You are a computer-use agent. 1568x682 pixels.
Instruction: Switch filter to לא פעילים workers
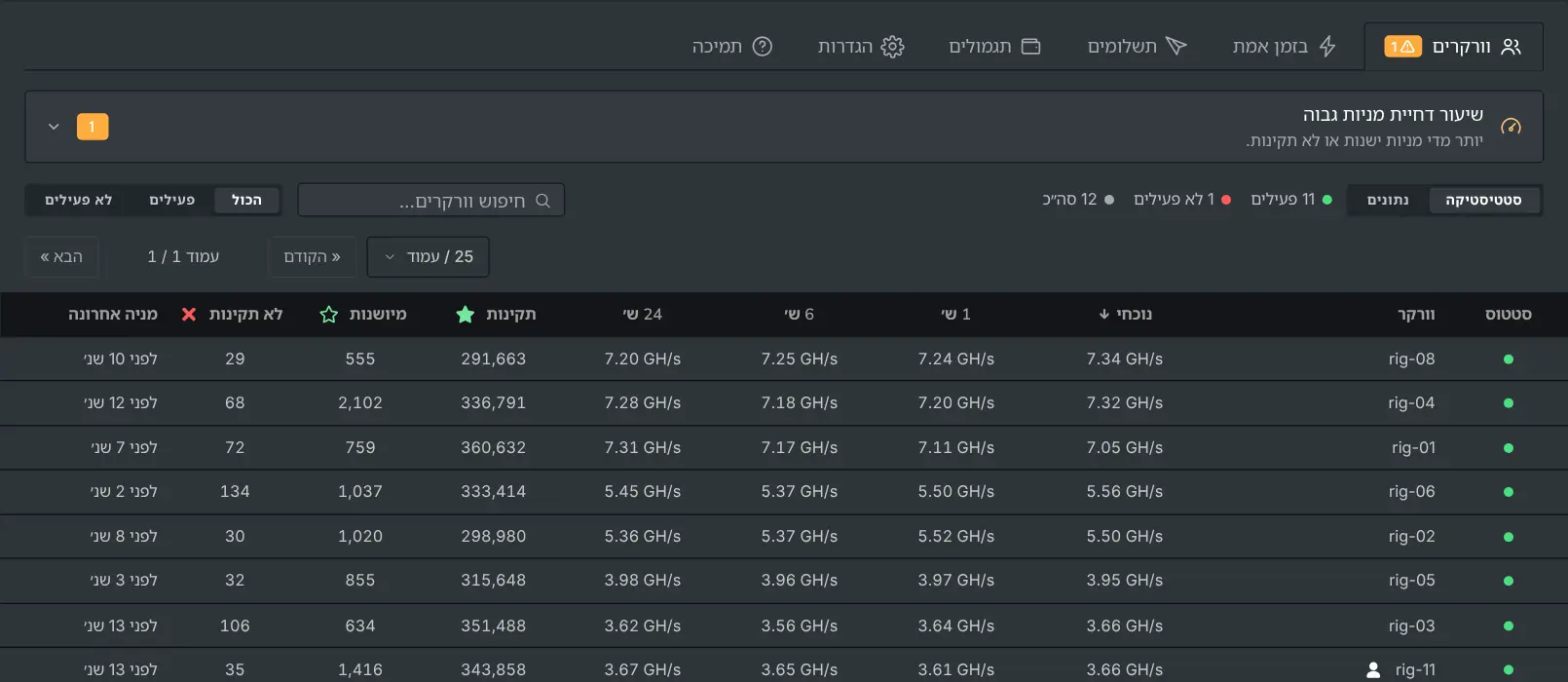click(x=79, y=200)
